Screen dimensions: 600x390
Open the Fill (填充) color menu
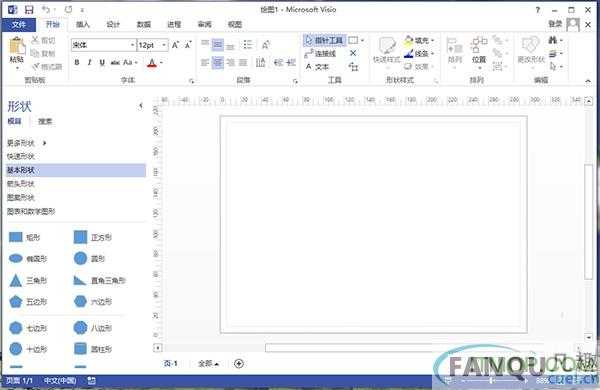[419, 40]
